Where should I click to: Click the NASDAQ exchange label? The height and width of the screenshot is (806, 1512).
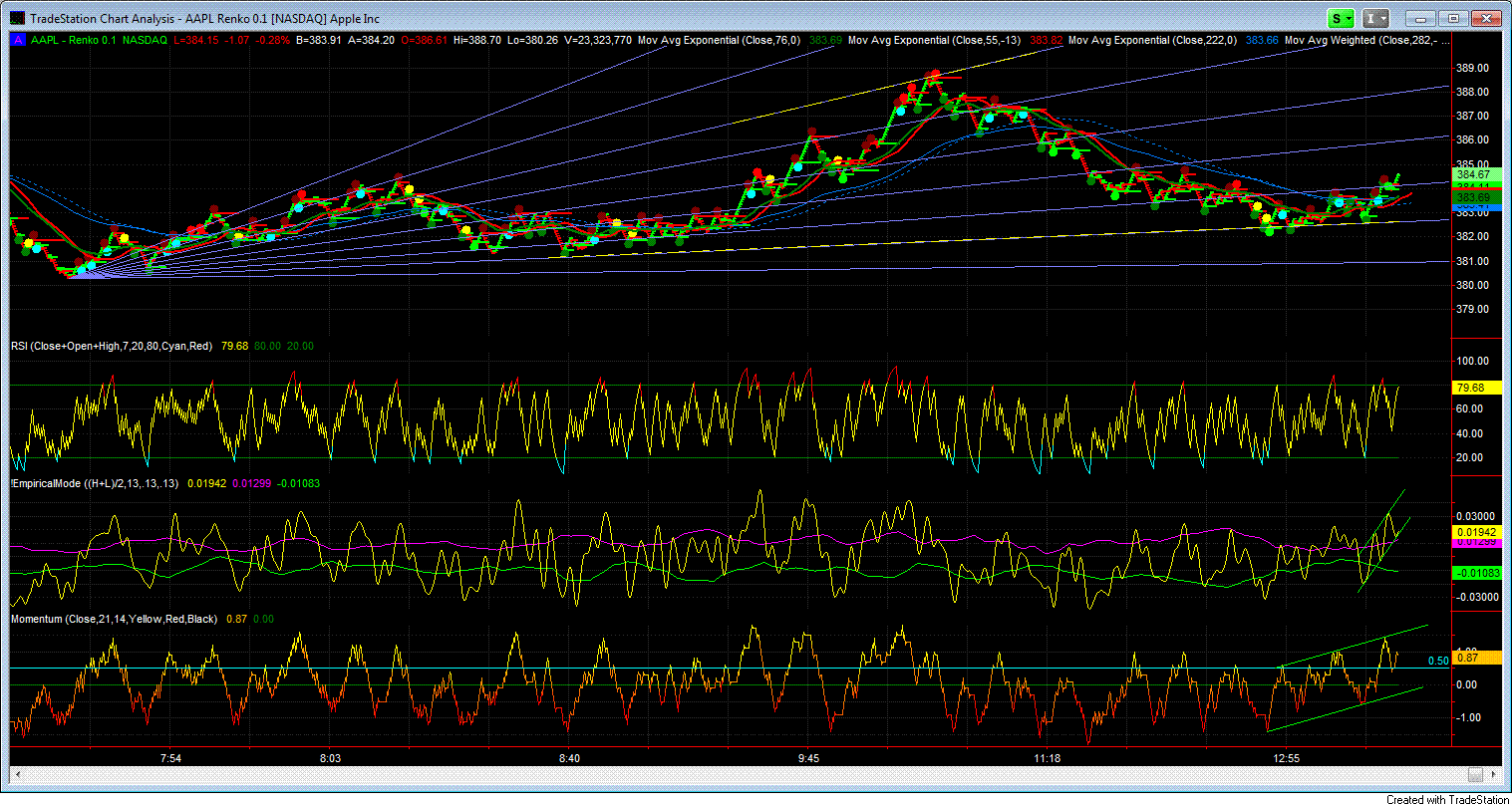[x=146, y=40]
